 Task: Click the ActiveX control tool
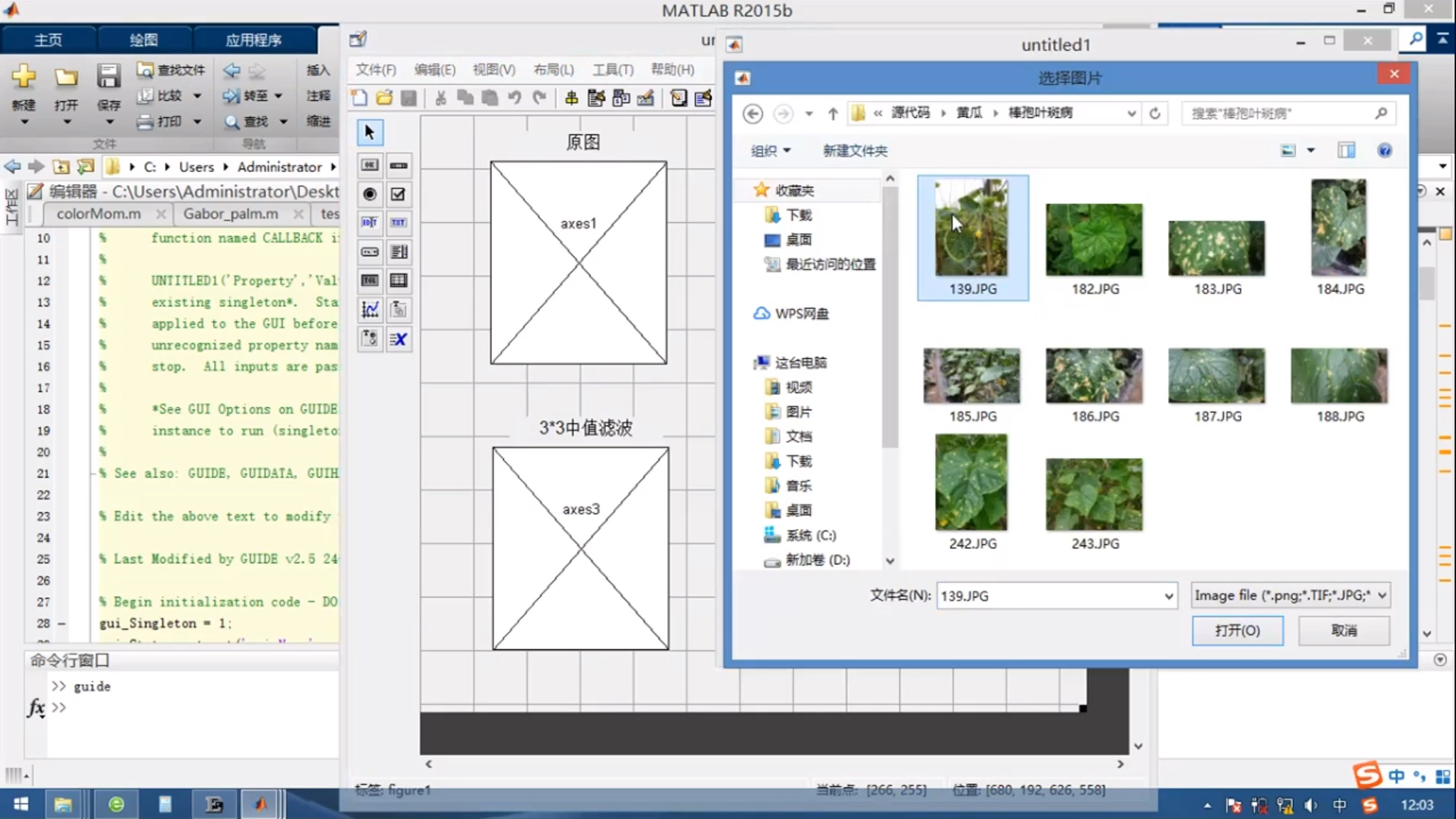[x=398, y=339]
